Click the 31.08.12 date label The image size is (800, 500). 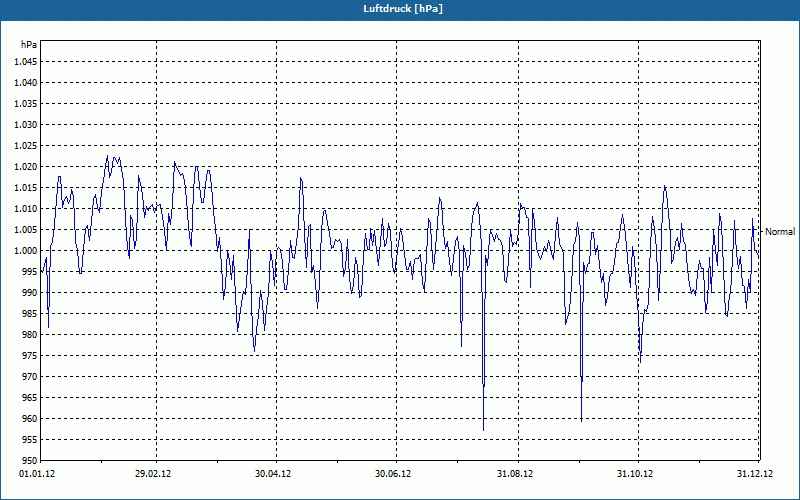pyautogui.click(x=515, y=474)
